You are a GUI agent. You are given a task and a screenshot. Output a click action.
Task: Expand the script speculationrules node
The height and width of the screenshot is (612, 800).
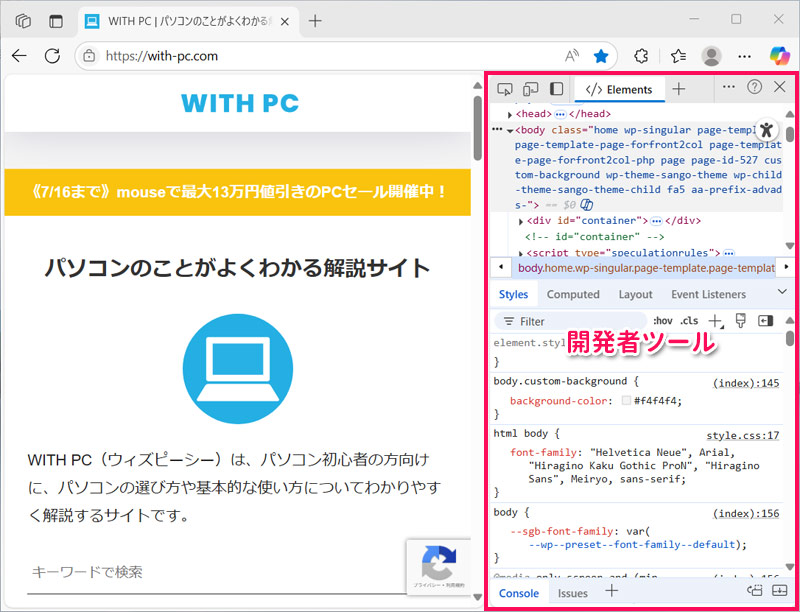tap(521, 253)
